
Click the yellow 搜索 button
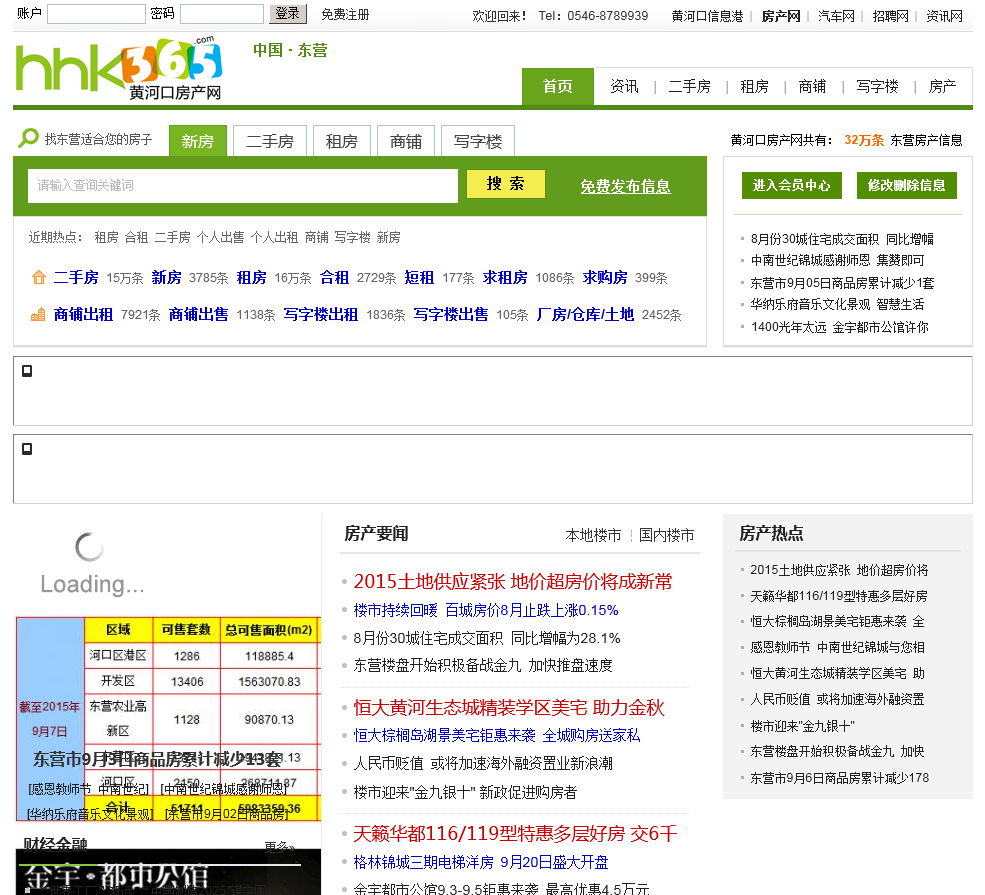(x=506, y=184)
